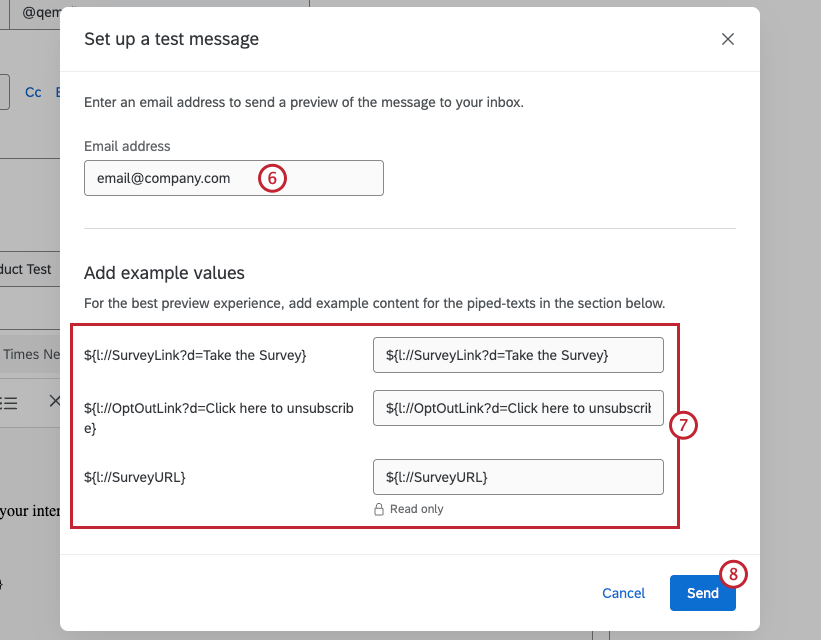Screen dimensions: 821x640
Task: Click the X icon beside the list icon
Action: pos(55,402)
